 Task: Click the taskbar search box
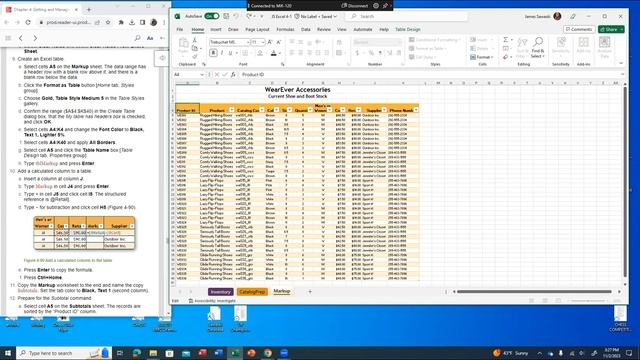pyautogui.click(x=63, y=353)
